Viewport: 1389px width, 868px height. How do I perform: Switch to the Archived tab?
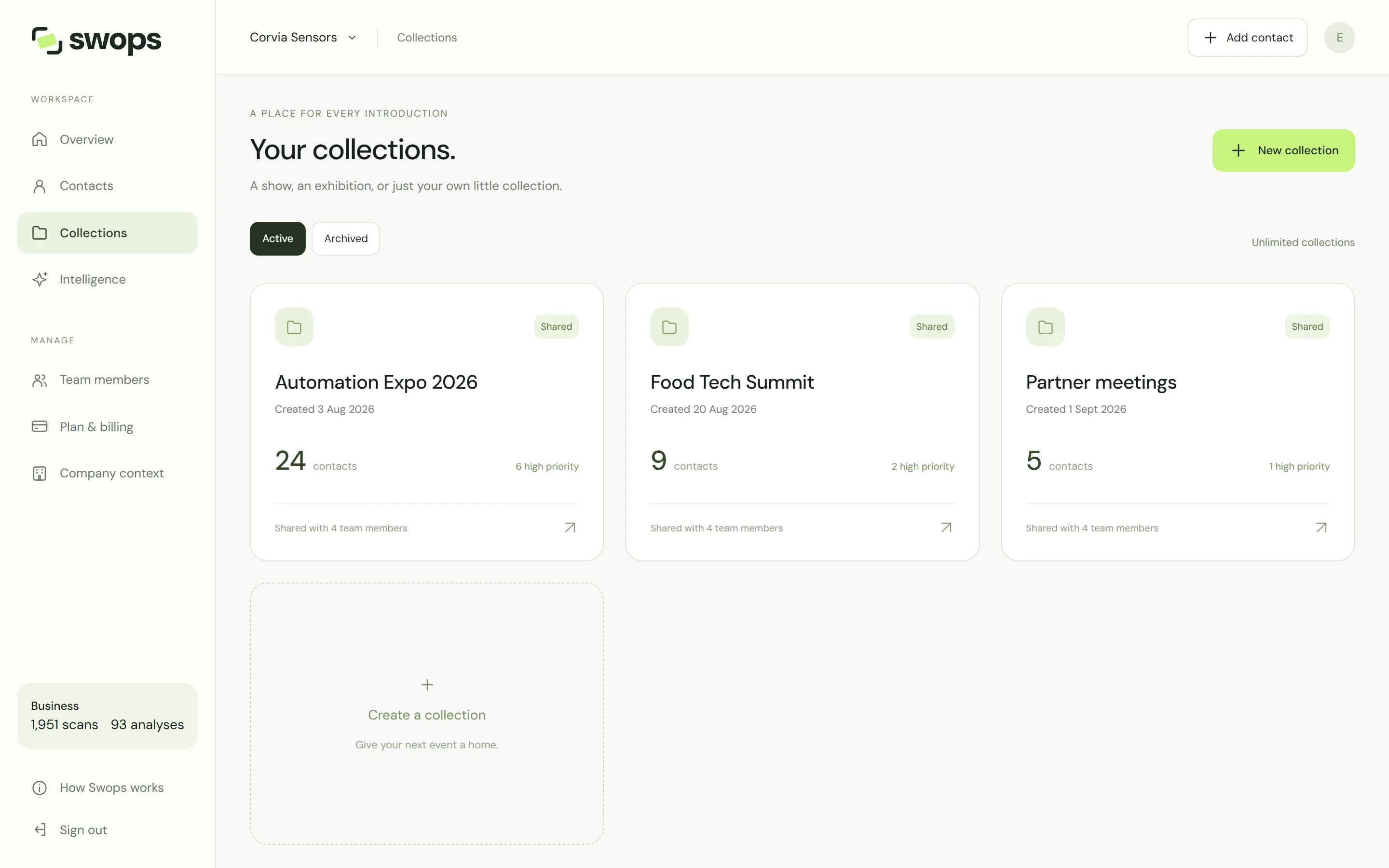[x=345, y=238]
